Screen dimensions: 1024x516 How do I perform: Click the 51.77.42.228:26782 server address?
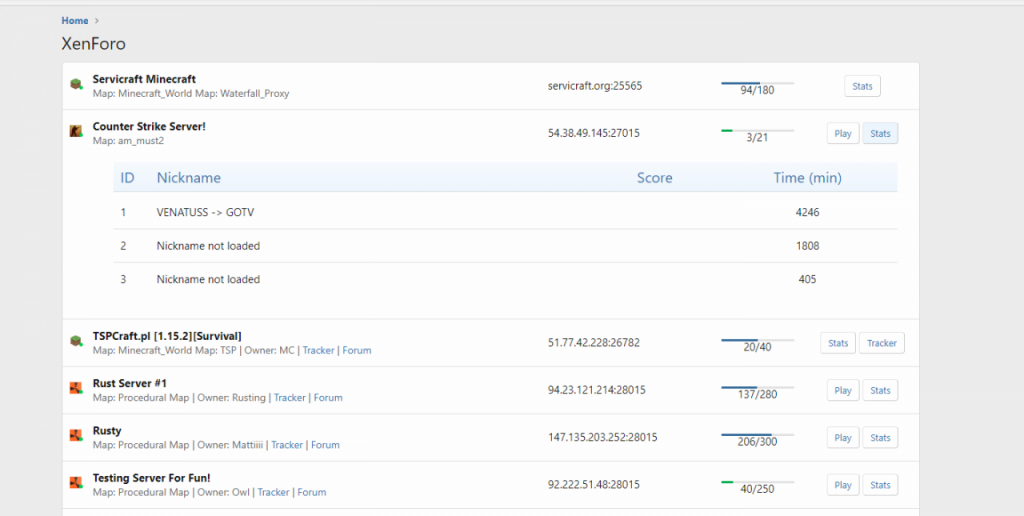(x=594, y=343)
